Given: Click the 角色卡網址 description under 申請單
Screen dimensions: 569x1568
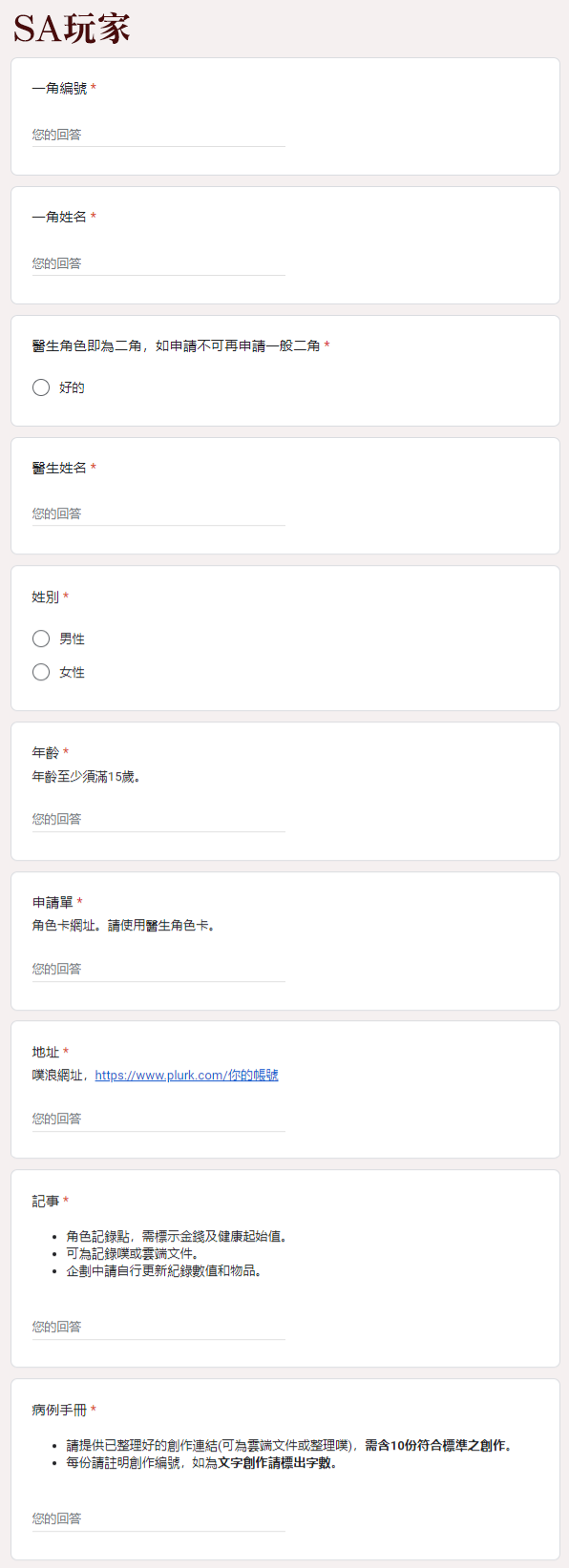Looking at the screenshot, I should (124, 925).
